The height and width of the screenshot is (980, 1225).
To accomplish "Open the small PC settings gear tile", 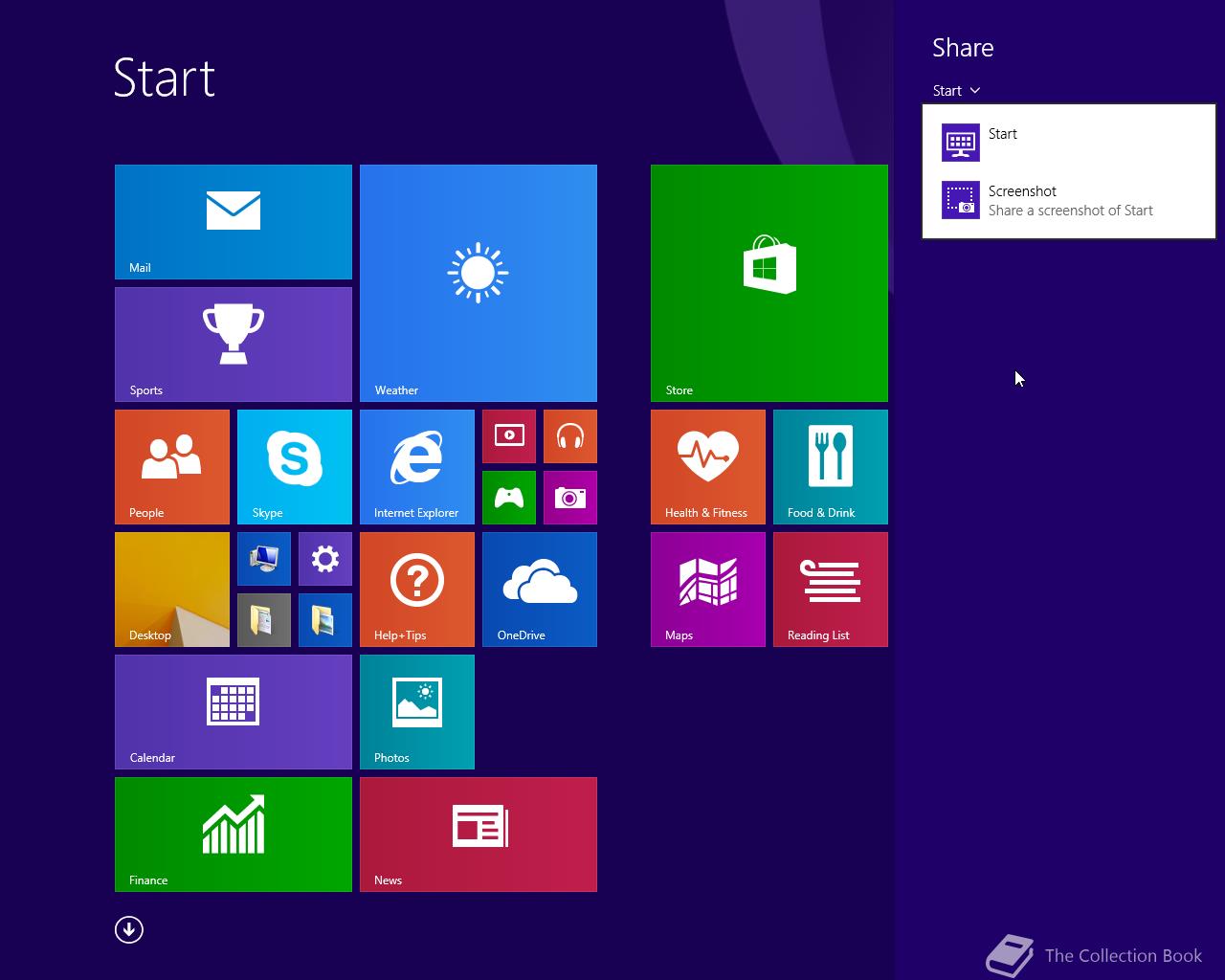I will point(325,559).
